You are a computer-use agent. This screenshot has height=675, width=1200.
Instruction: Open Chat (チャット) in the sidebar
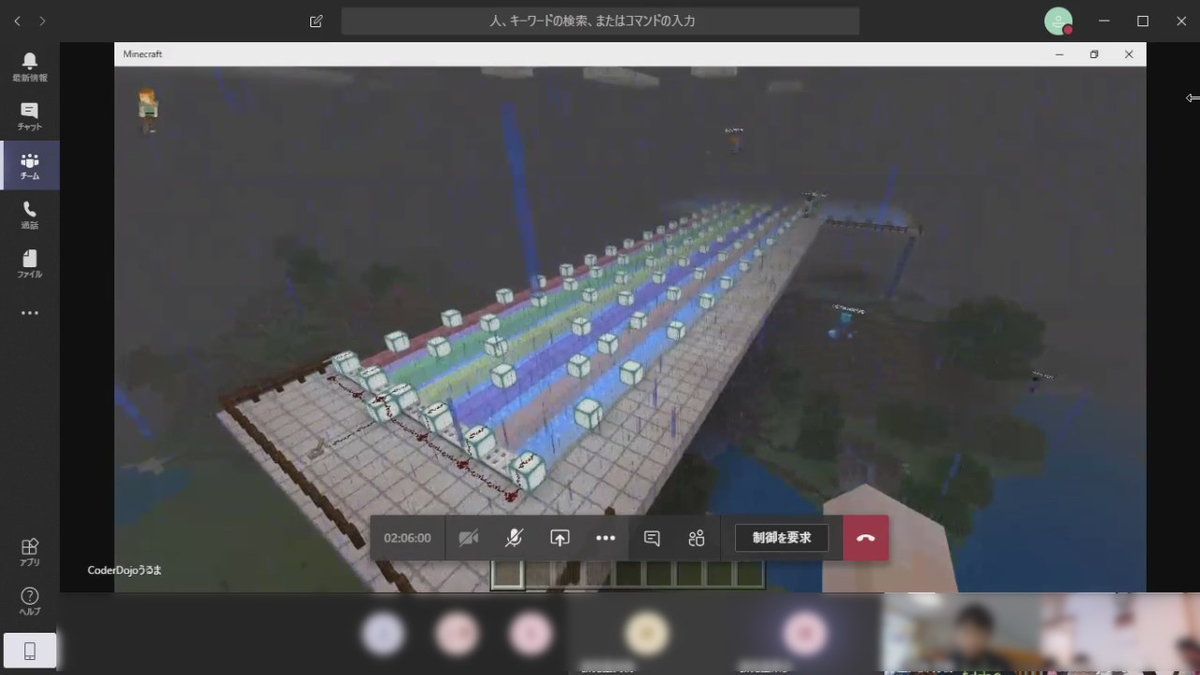click(x=29, y=116)
